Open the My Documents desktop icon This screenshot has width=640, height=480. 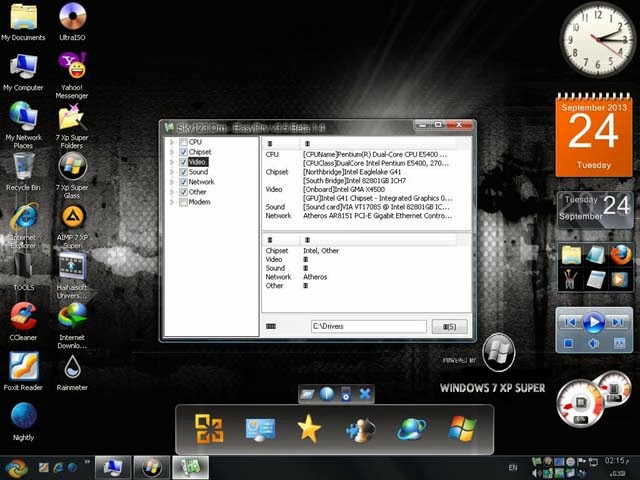[x=23, y=22]
